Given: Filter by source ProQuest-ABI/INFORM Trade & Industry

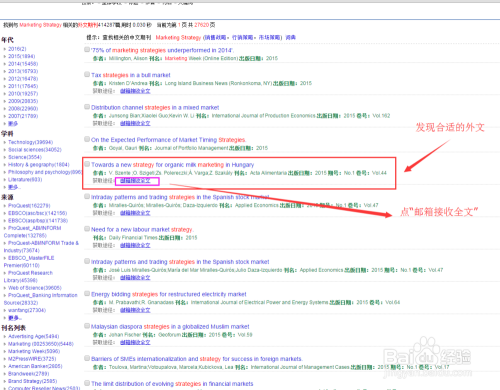Looking at the screenshot, I should pos(41,247).
